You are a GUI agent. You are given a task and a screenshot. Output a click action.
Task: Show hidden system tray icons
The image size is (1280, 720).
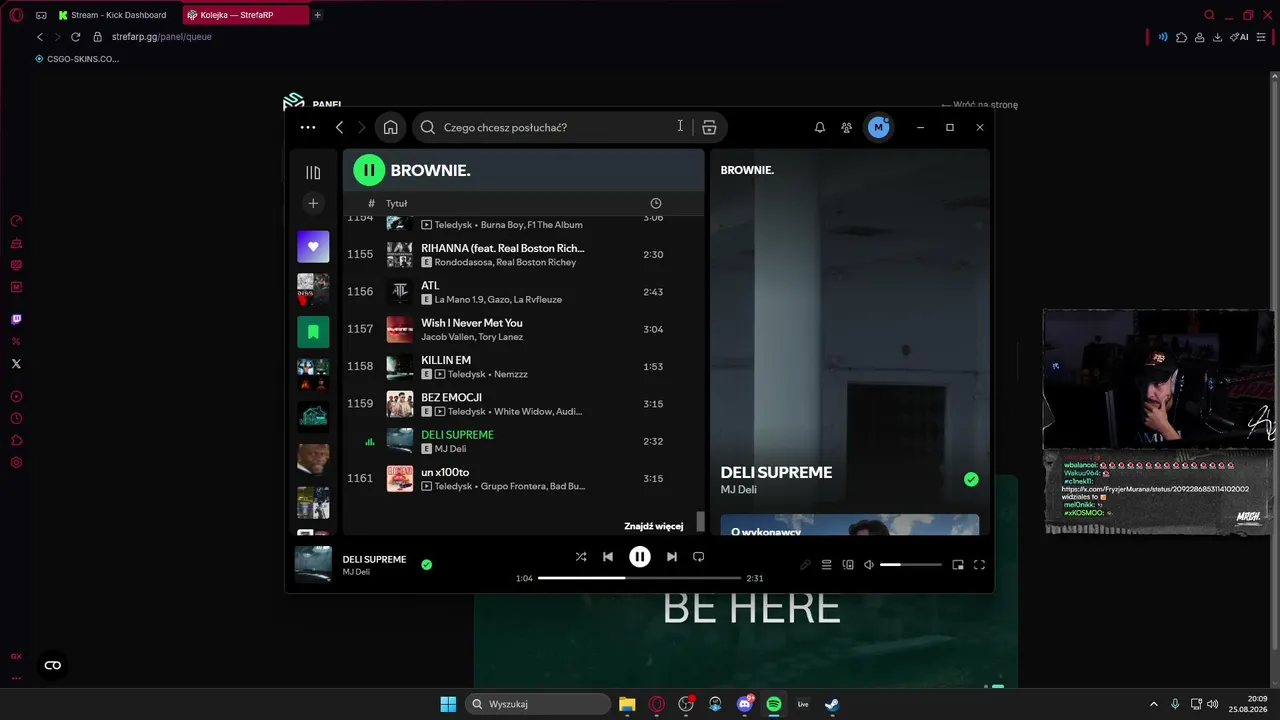pyautogui.click(x=1153, y=704)
